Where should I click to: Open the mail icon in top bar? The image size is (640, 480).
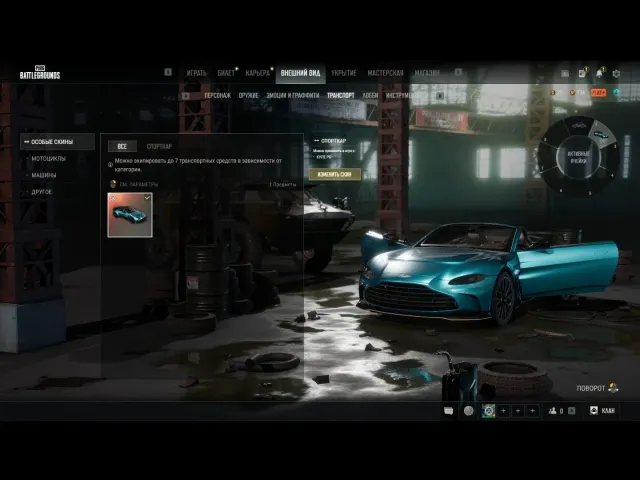(565, 74)
